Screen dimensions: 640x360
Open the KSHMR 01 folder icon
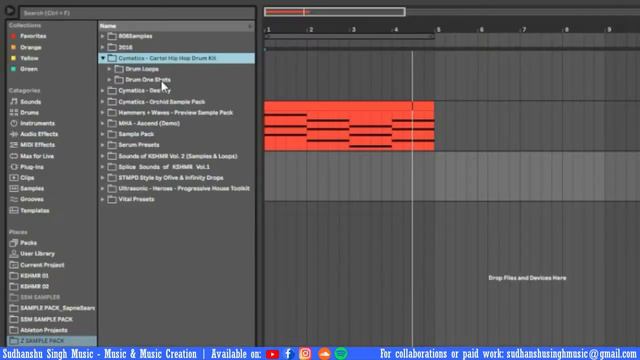coord(14,276)
